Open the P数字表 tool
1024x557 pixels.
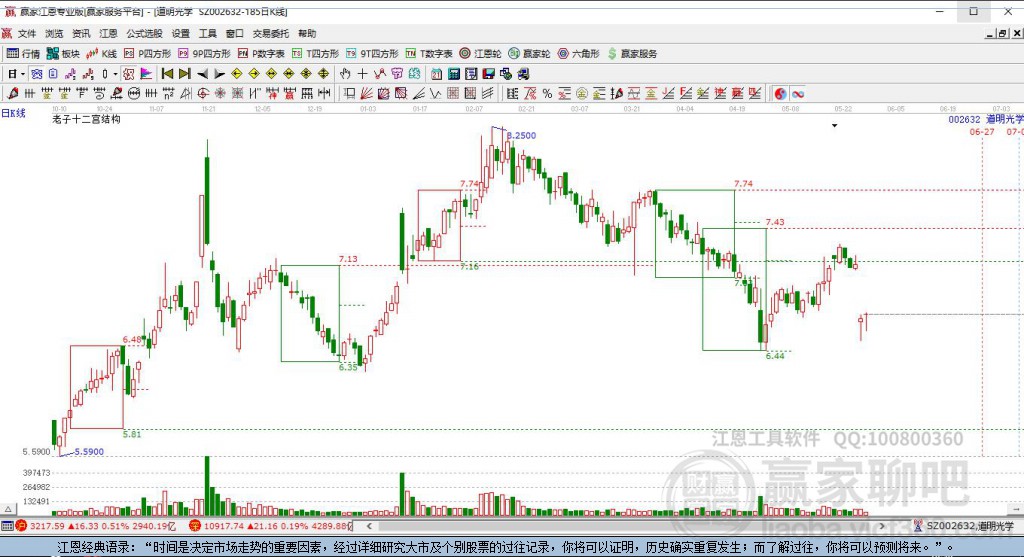261,54
